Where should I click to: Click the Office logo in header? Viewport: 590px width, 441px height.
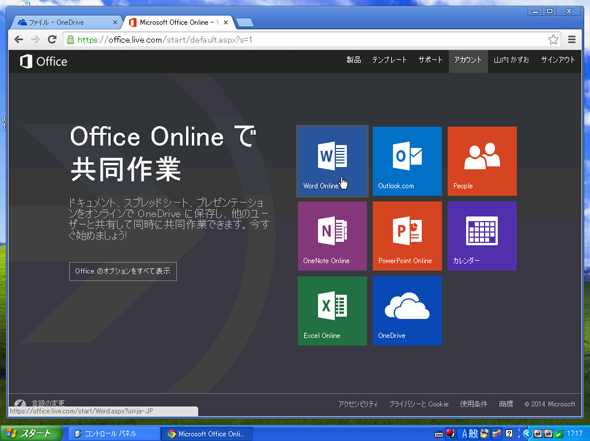[x=43, y=61]
